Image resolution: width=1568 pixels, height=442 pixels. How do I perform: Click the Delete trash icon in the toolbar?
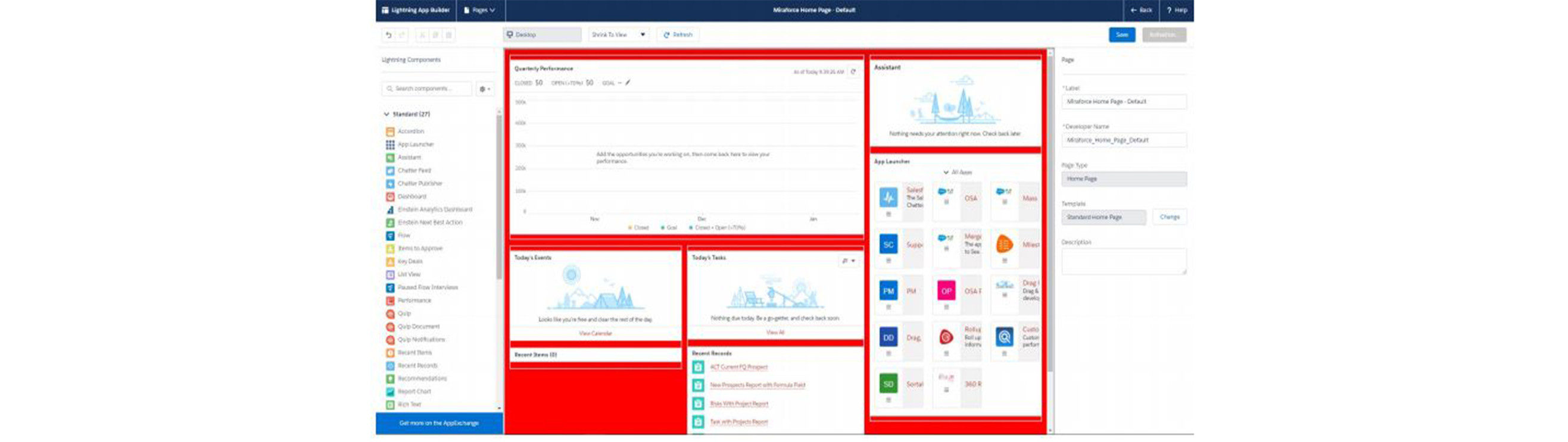pos(449,35)
